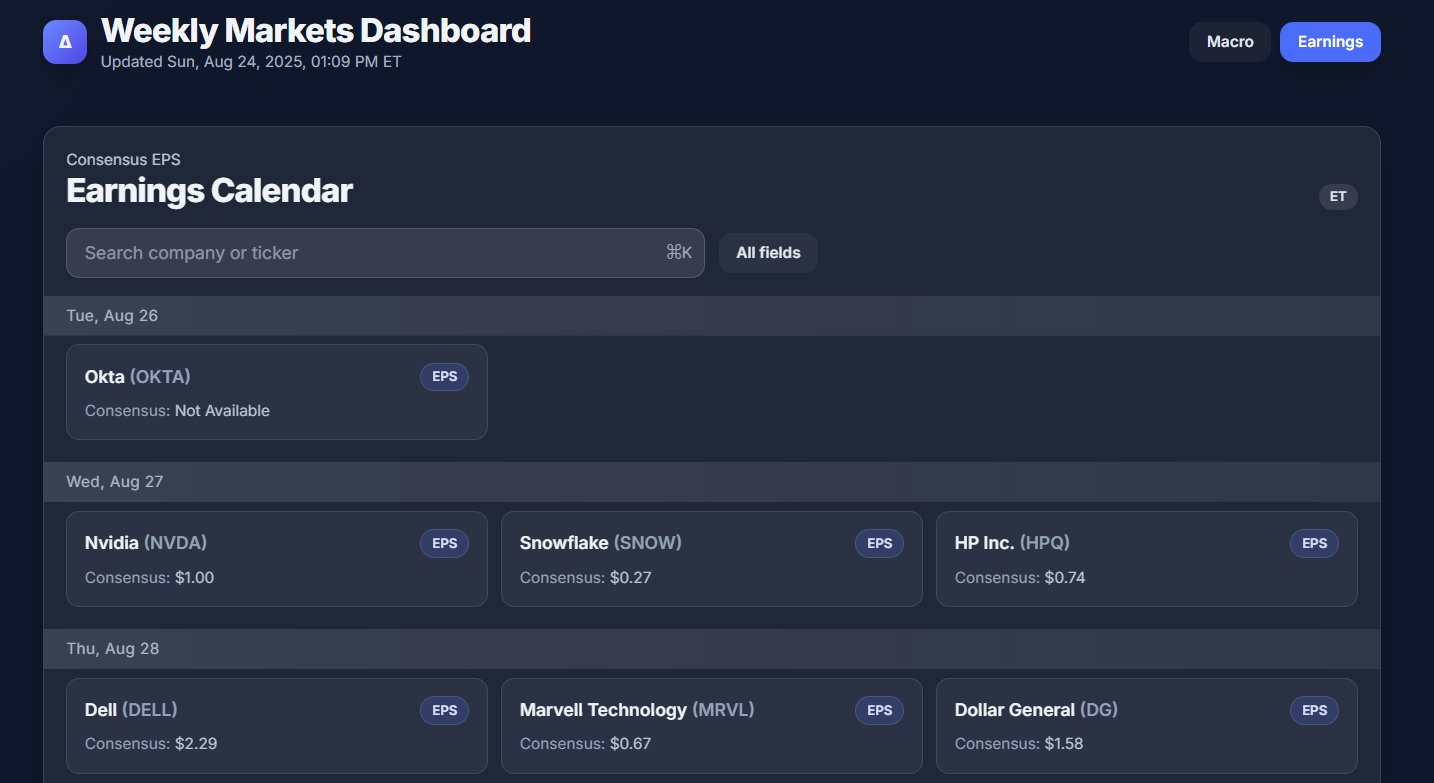Screen dimensions: 1434x783
Task: Click the Thu, Aug 28 date header
Action: coord(712,649)
